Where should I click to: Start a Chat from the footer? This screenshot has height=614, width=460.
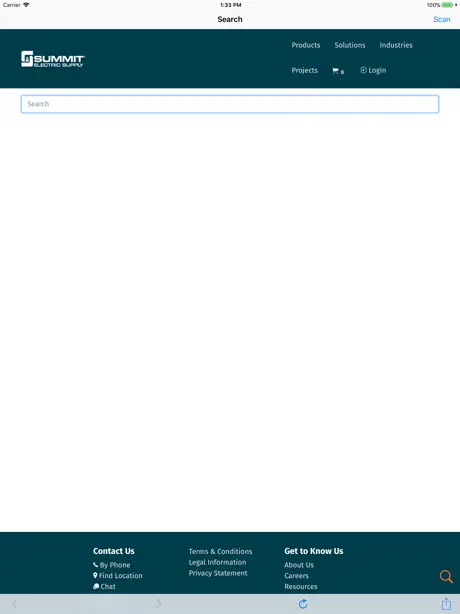click(104, 586)
